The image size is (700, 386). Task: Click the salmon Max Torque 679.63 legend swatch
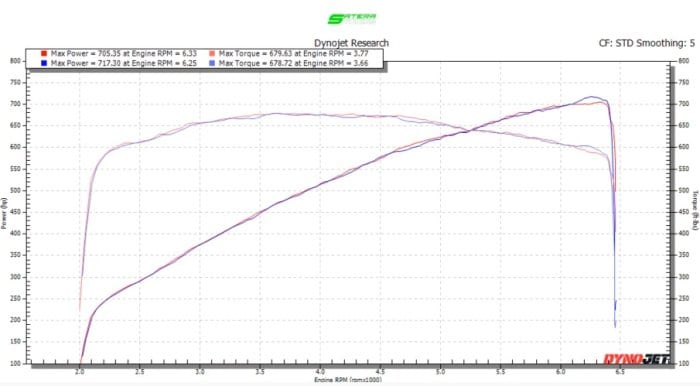(212, 54)
